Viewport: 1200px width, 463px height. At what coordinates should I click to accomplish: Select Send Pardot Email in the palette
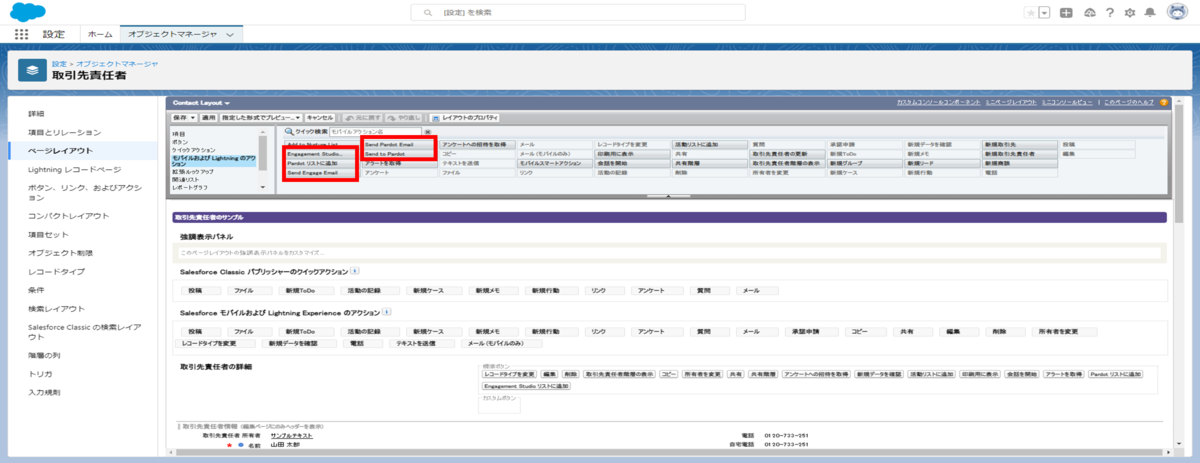(398, 145)
